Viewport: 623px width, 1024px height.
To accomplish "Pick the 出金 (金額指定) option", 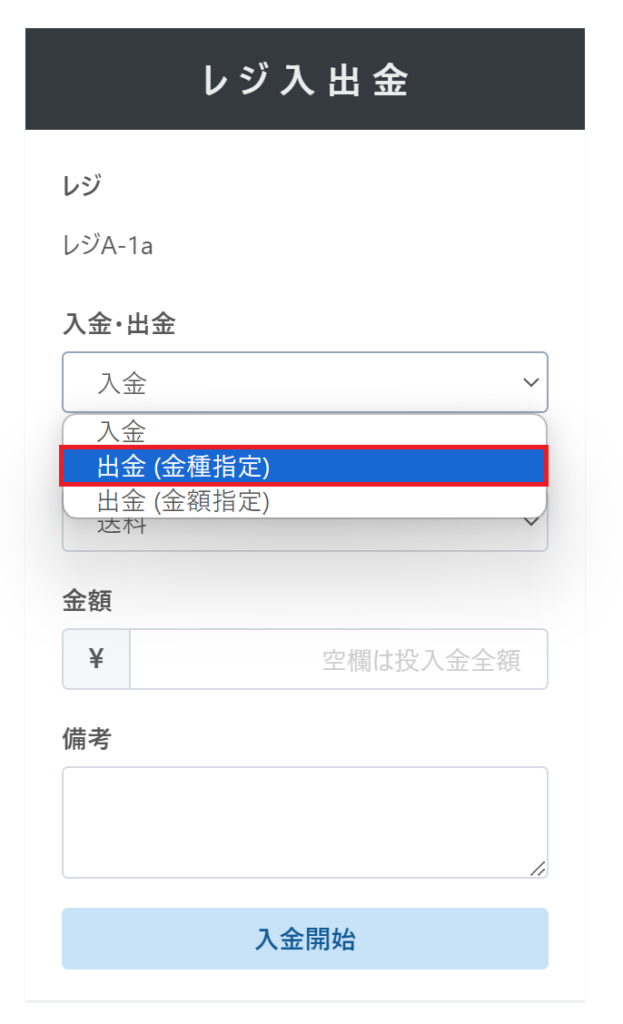I will (x=184, y=500).
